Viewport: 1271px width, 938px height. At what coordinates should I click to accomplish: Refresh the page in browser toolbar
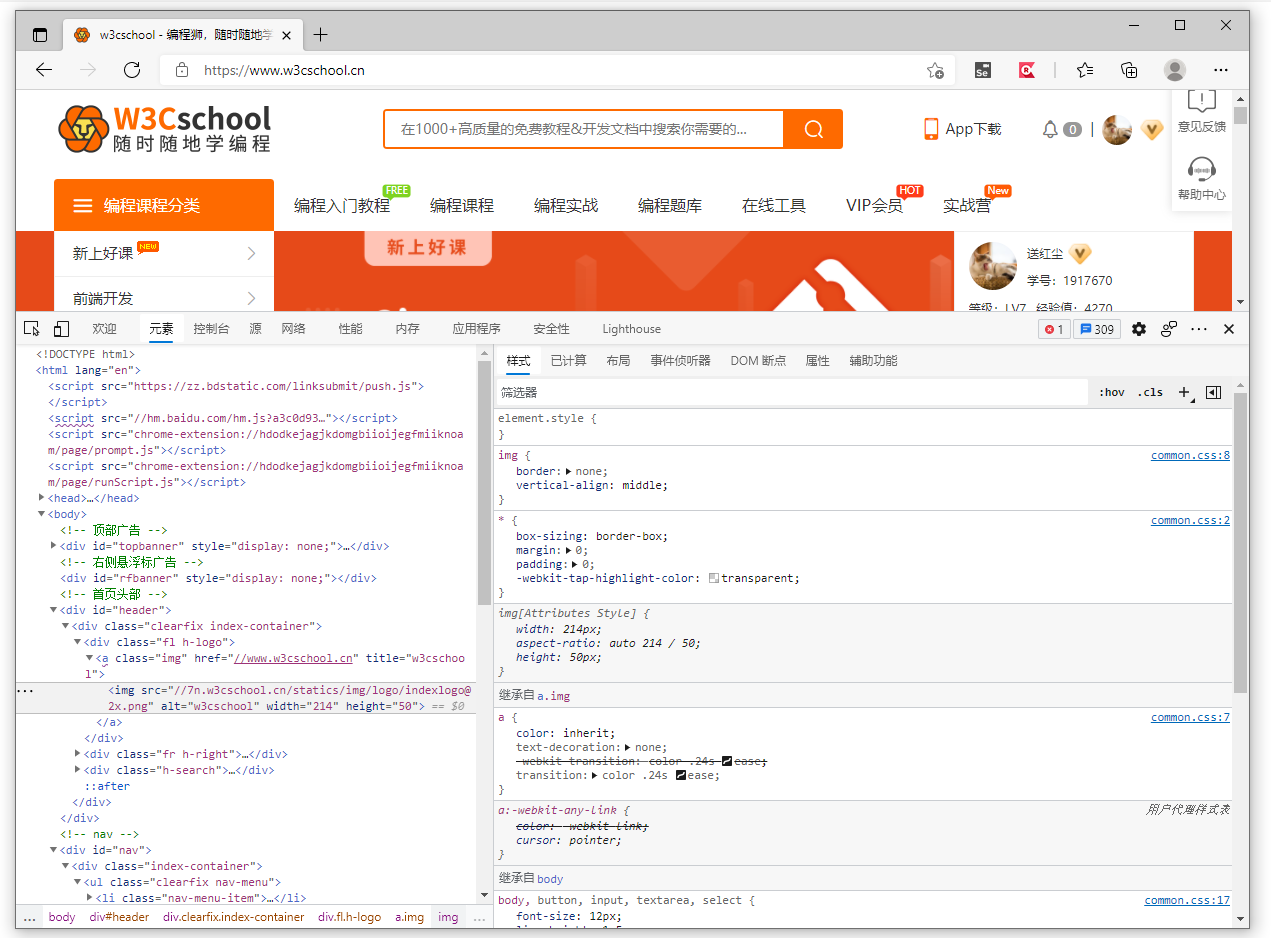[x=132, y=70]
